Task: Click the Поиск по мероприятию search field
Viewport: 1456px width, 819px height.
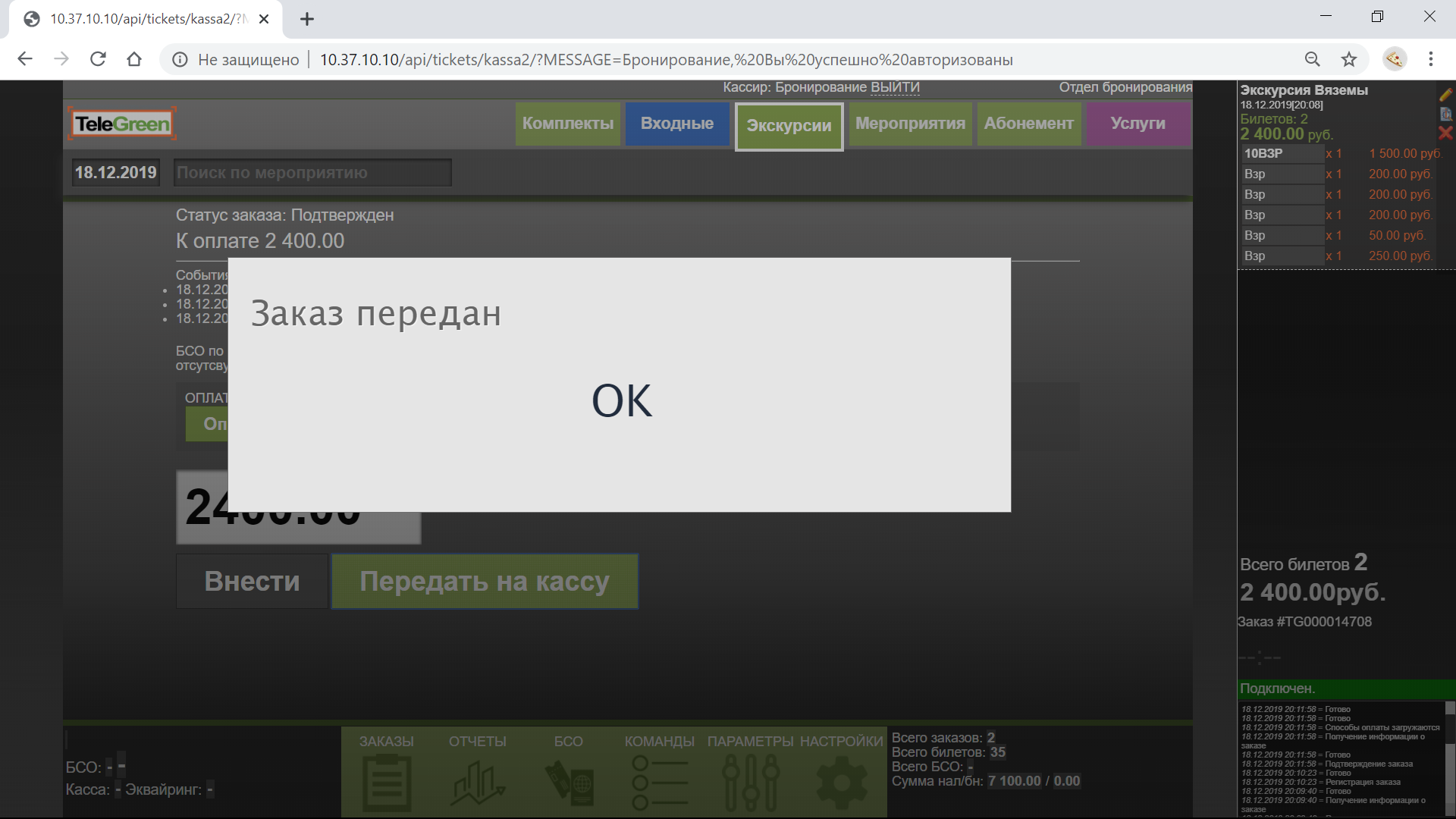Action: (312, 173)
